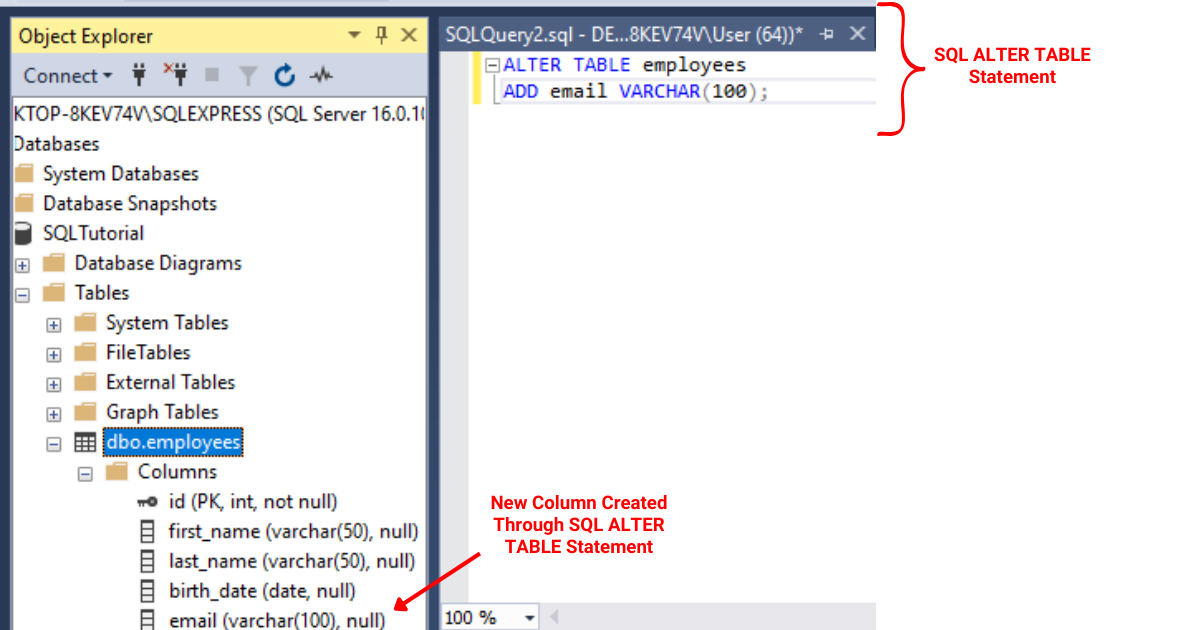Select the SQLTutorial database
The height and width of the screenshot is (630, 1200).
click(x=93, y=233)
